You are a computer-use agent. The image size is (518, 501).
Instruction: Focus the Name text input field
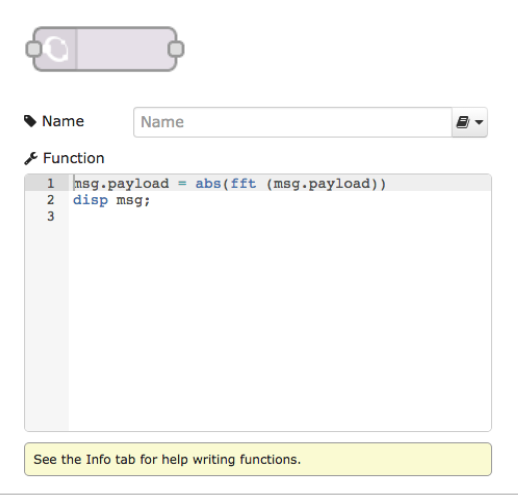[293, 122]
